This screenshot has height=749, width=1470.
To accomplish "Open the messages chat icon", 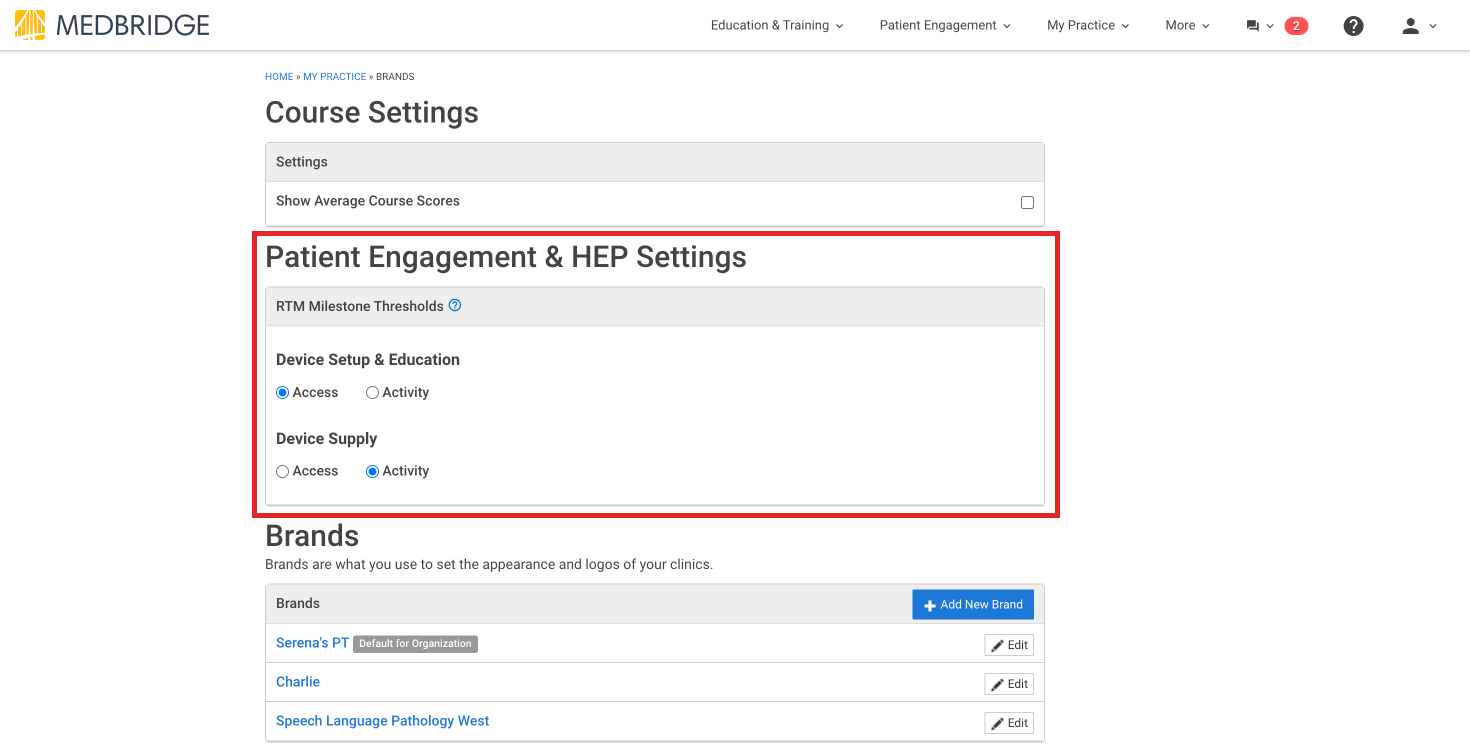I will (1259, 26).
